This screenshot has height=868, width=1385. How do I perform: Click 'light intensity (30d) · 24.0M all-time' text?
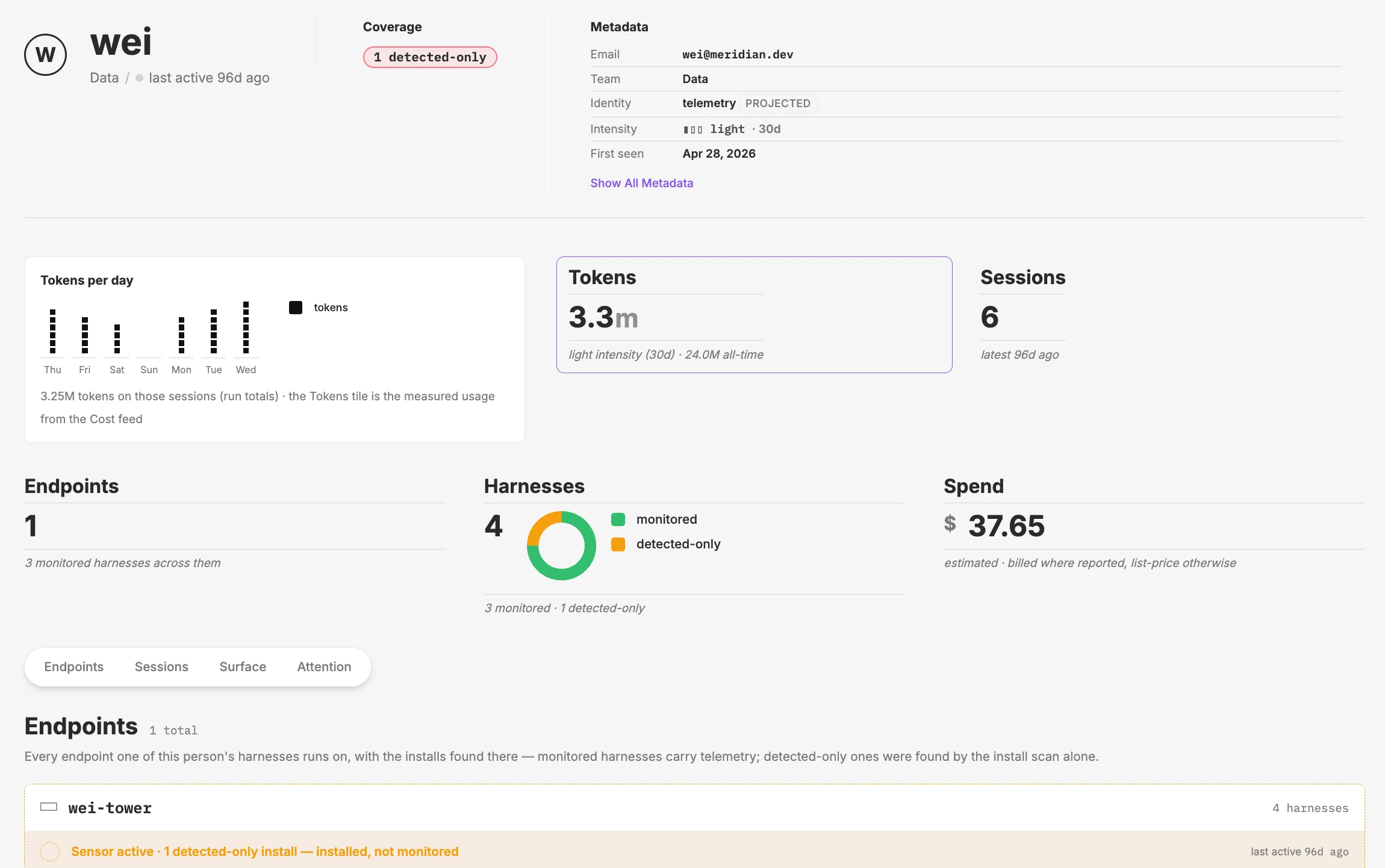coord(666,355)
